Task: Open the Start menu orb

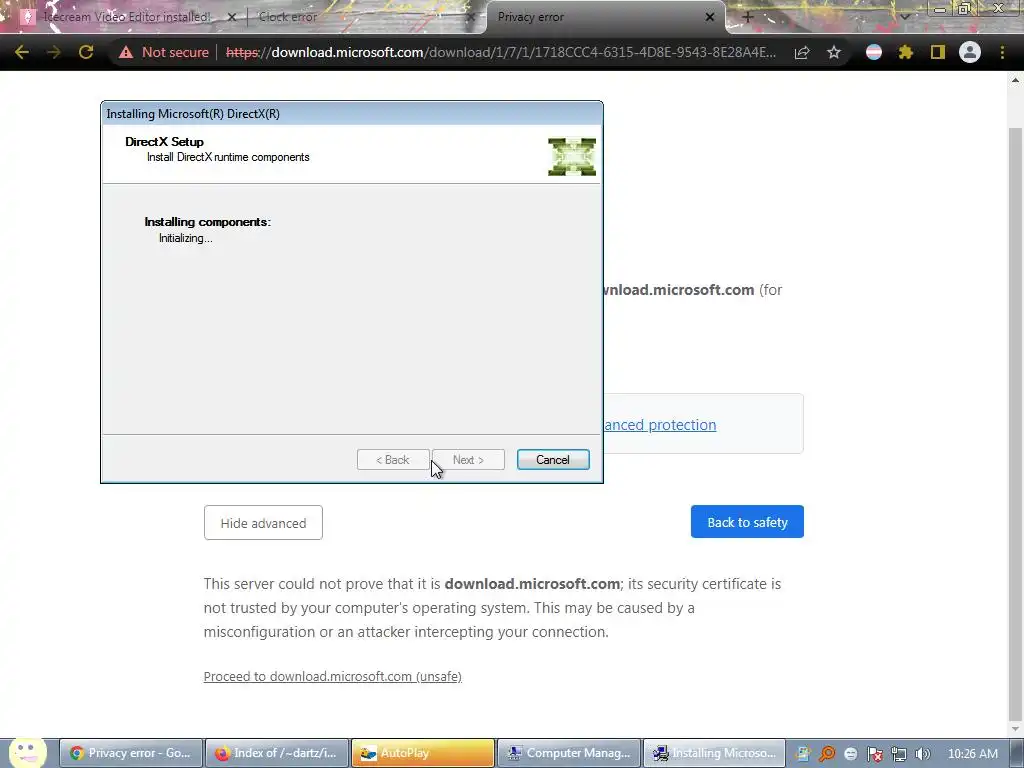Action: [28, 752]
